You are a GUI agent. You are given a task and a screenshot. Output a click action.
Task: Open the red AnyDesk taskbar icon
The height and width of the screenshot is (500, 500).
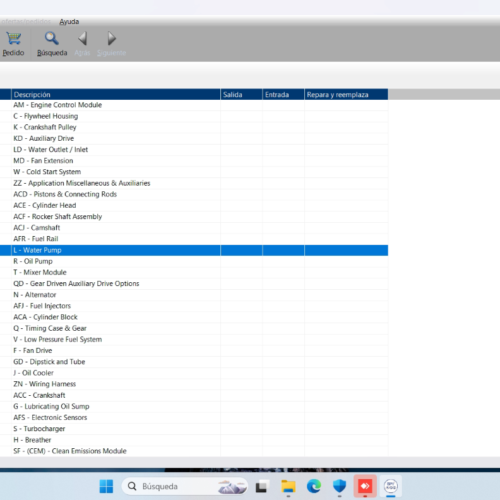(365, 487)
